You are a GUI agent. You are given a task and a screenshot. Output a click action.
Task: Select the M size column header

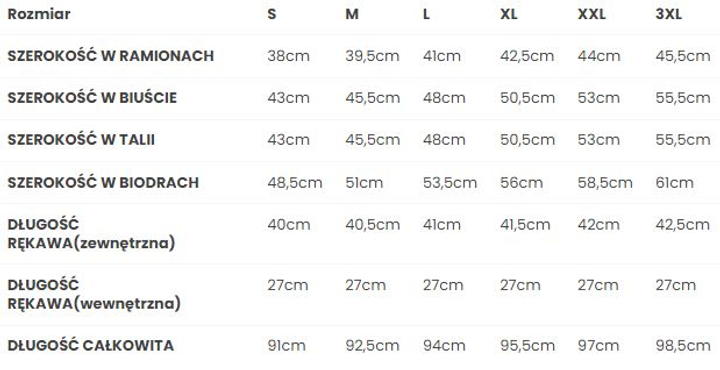352,14
